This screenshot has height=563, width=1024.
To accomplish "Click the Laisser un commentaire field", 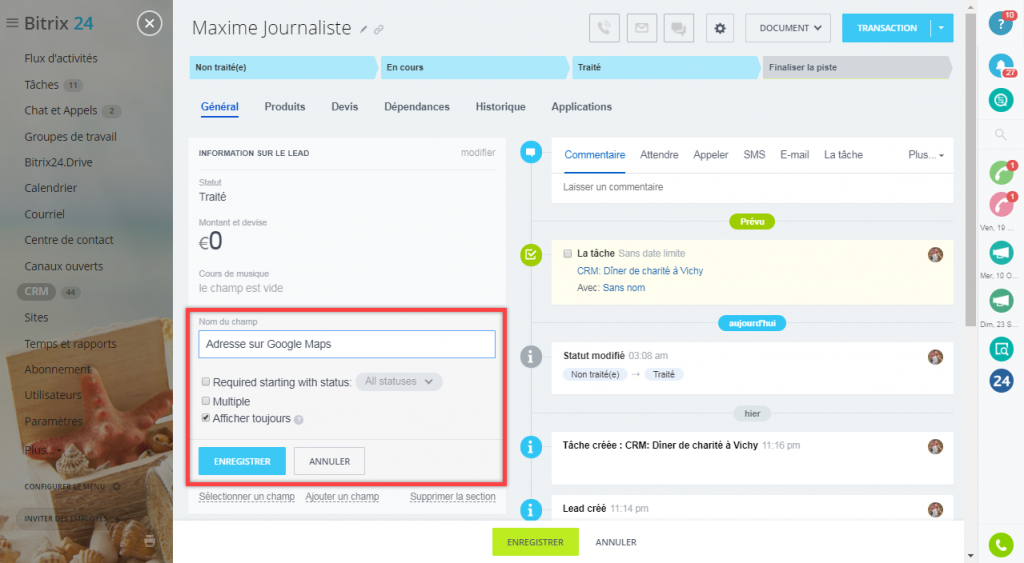I will tap(752, 187).
